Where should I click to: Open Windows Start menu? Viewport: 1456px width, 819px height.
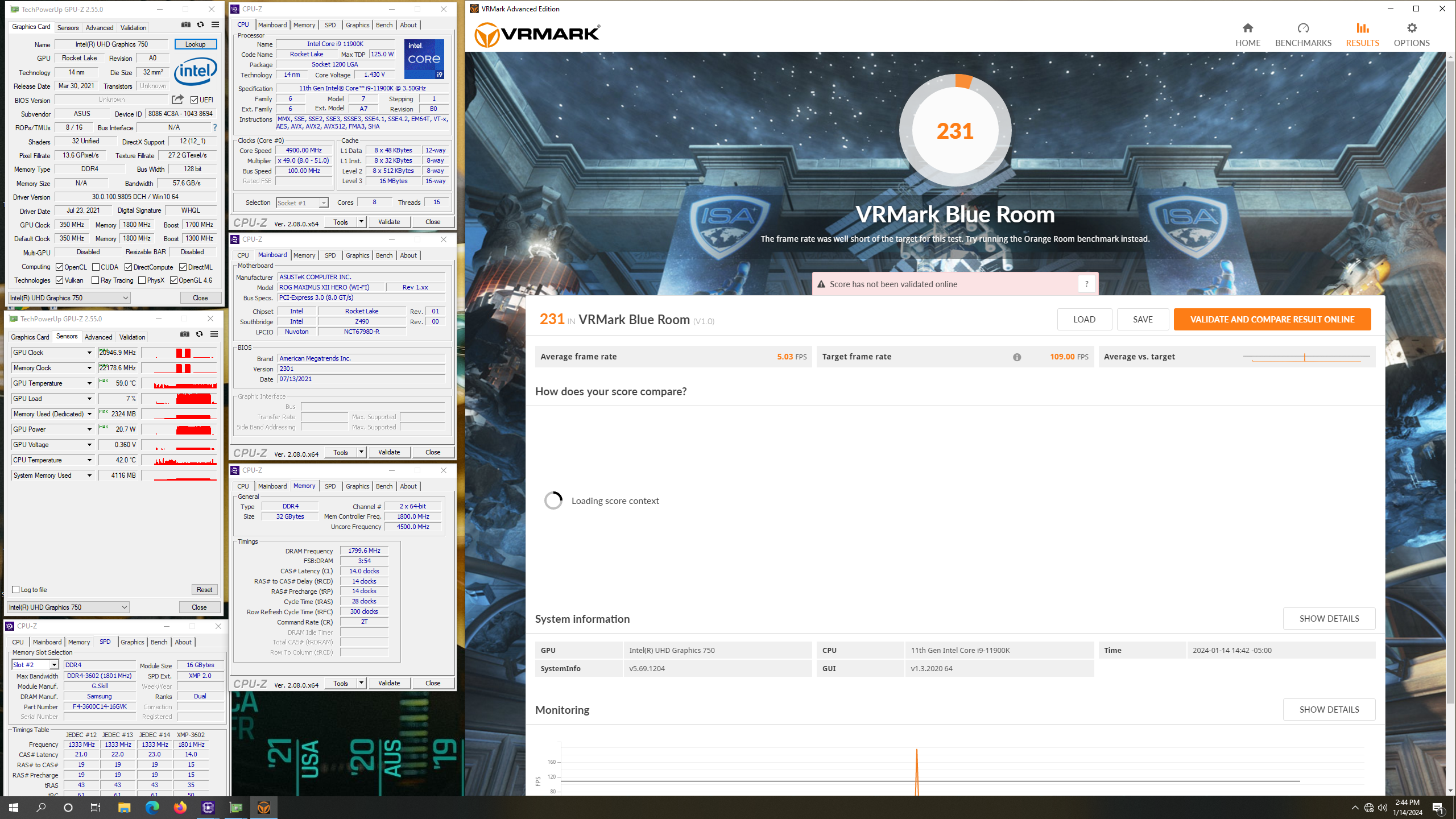point(14,807)
